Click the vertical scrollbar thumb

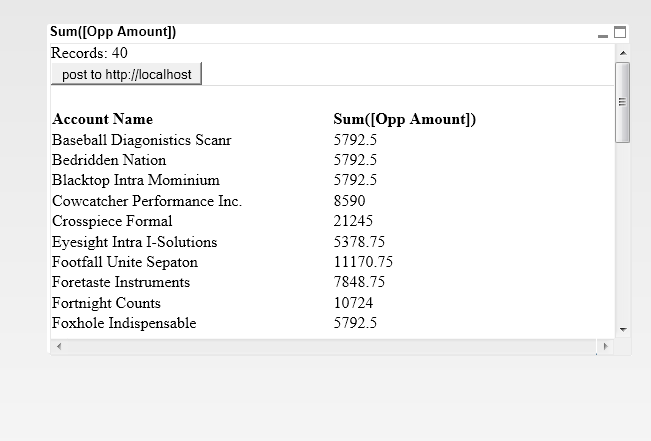coord(623,101)
